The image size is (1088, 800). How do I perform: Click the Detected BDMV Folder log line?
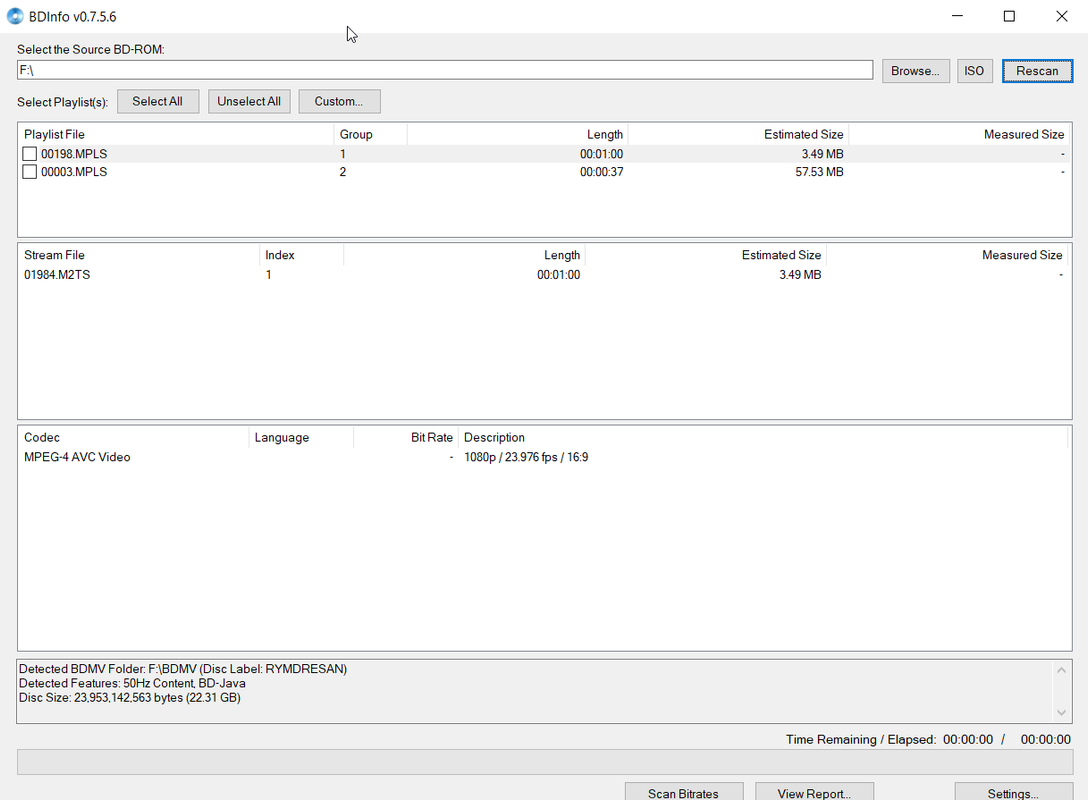[x=183, y=669]
